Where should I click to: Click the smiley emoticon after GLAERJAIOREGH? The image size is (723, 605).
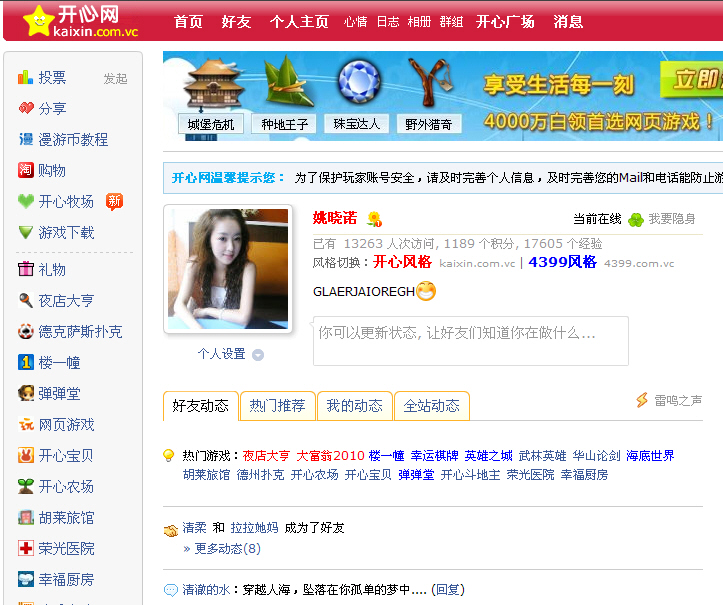[x=426, y=291]
